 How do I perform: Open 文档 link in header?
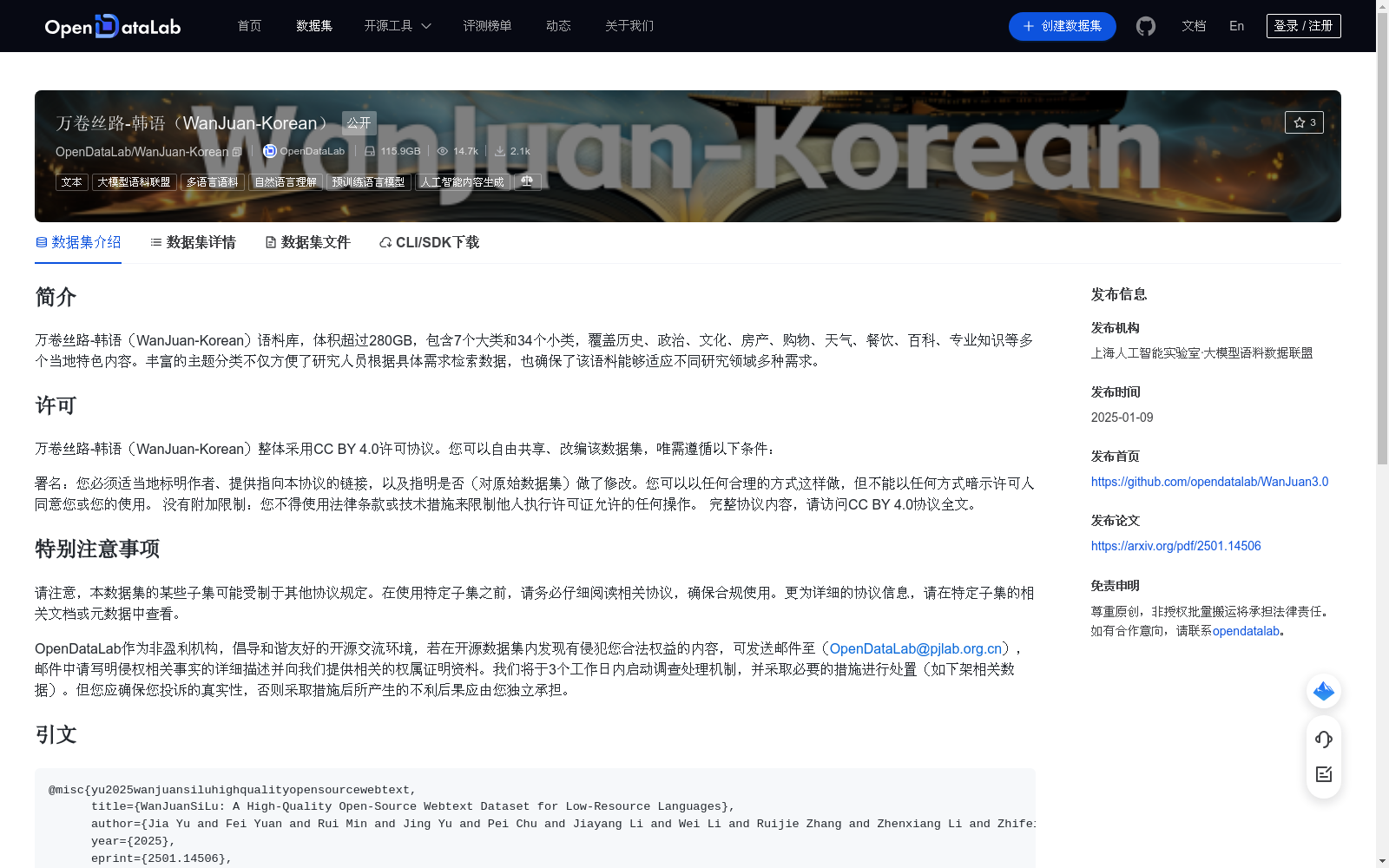click(x=1194, y=26)
